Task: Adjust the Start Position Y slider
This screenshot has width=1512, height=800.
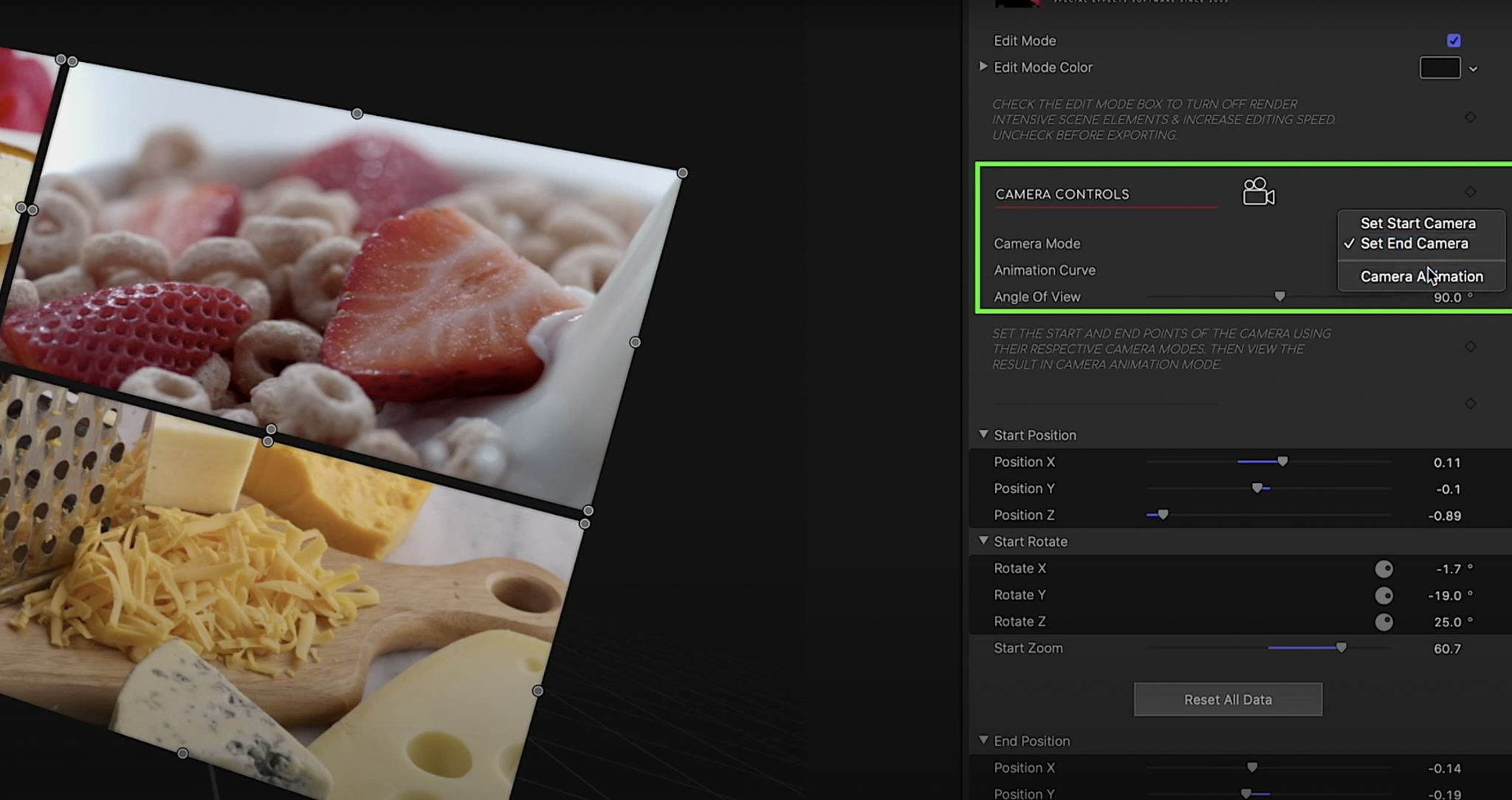Action: point(1257,488)
